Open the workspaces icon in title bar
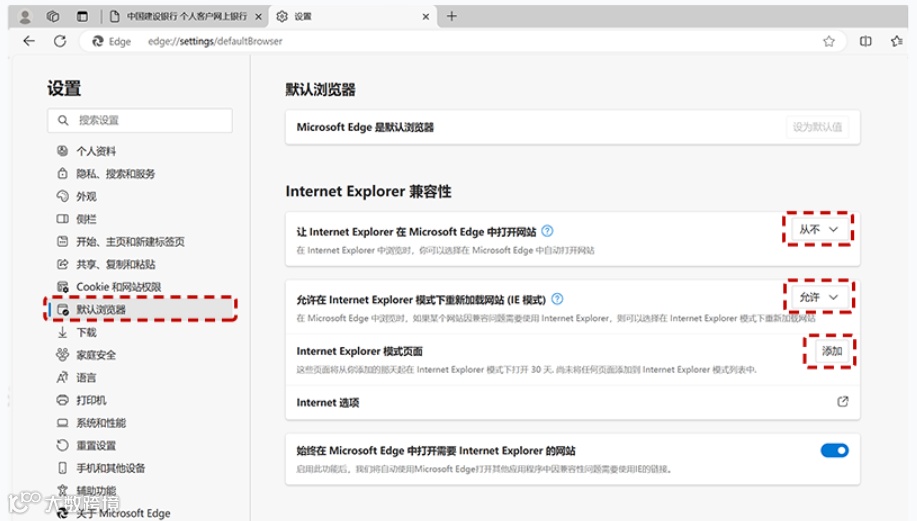This screenshot has width=917, height=521. (53, 17)
